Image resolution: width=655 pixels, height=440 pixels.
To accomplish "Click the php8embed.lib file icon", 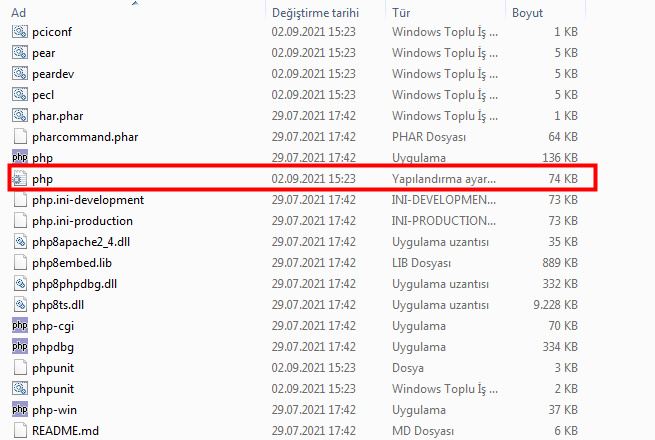I will pos(20,263).
